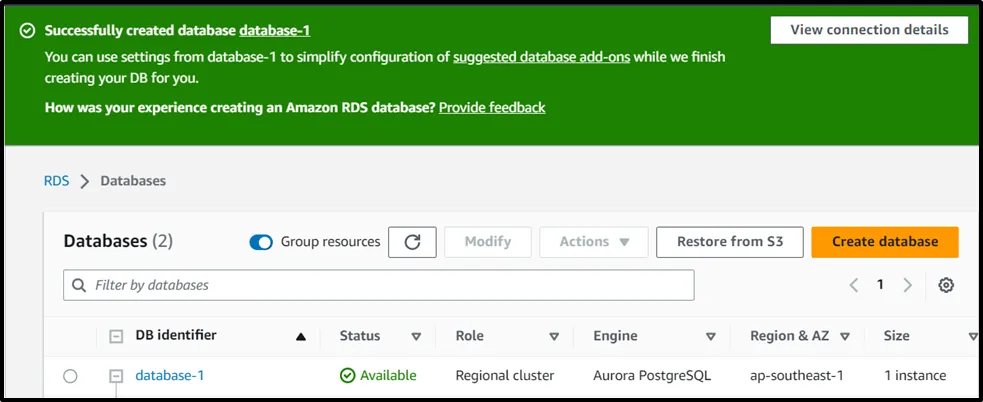Sort by Status column arrow

(416, 337)
